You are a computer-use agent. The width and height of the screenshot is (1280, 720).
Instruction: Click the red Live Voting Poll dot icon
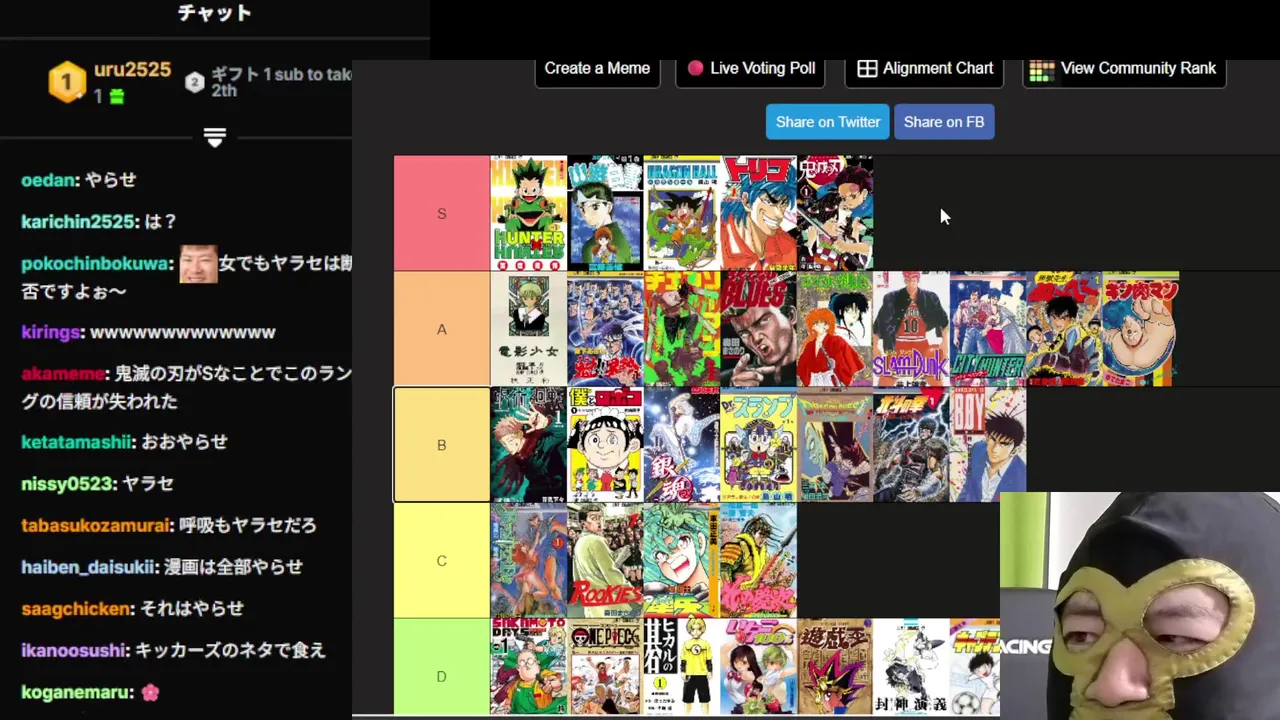696,69
